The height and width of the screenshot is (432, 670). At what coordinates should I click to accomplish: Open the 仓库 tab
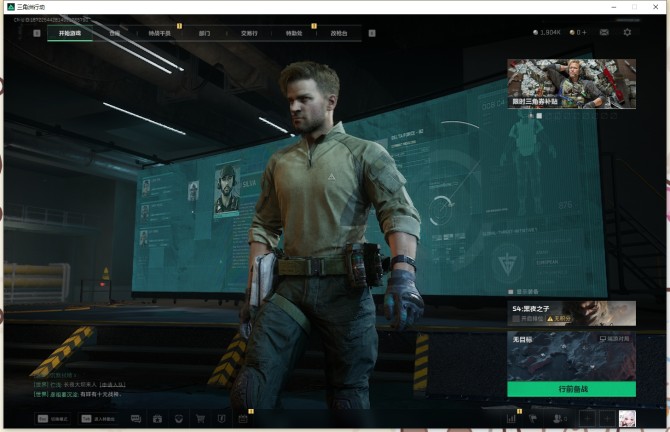(115, 33)
